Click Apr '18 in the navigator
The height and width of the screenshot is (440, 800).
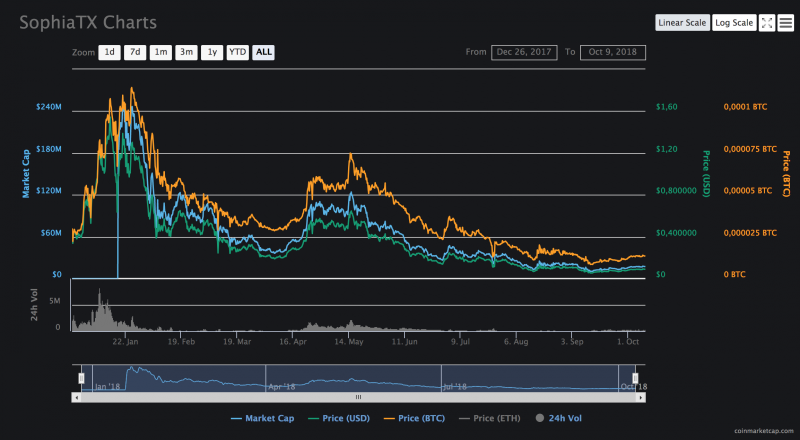click(282, 386)
